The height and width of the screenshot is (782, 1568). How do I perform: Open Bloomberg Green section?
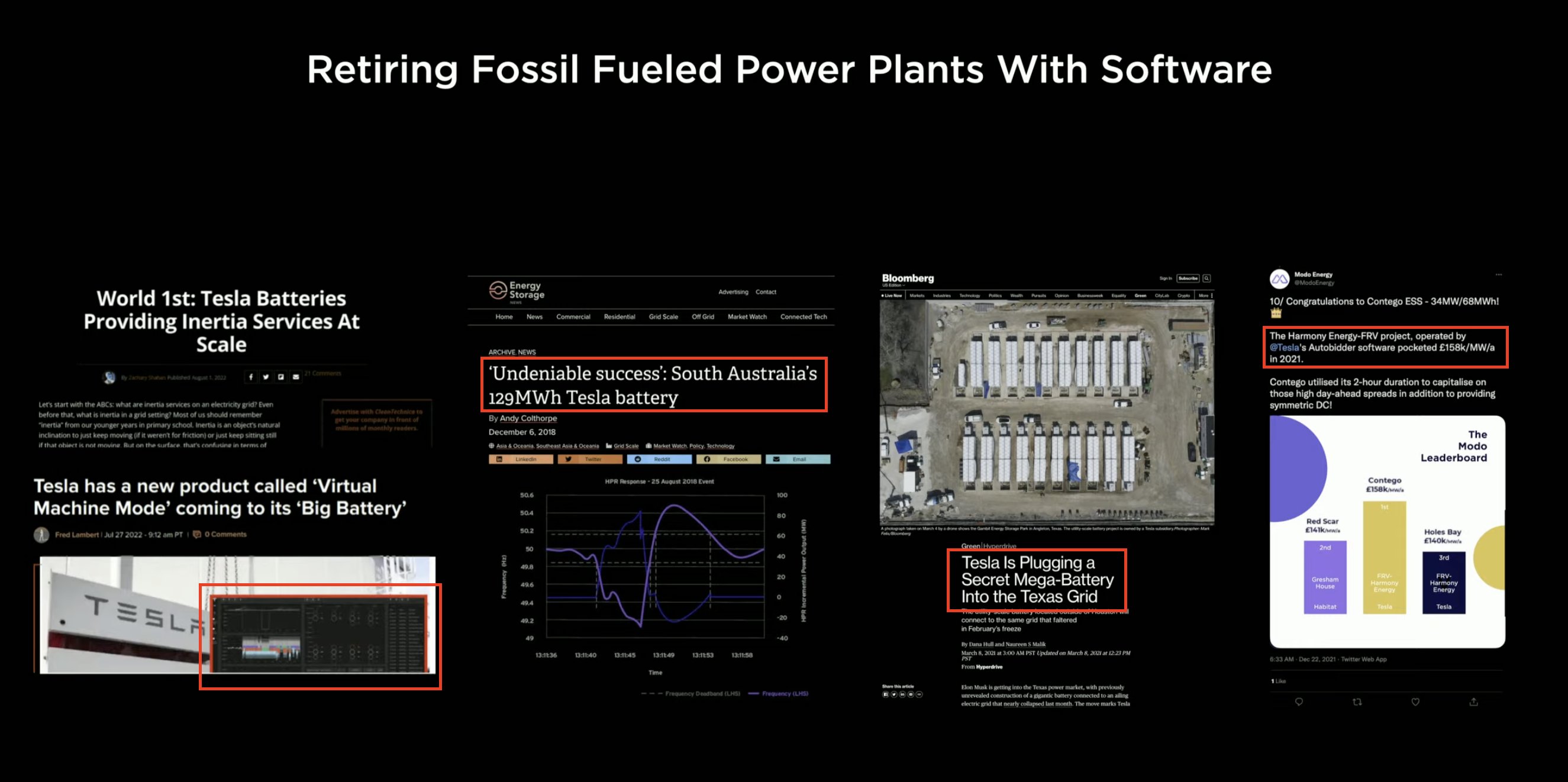click(x=1141, y=296)
